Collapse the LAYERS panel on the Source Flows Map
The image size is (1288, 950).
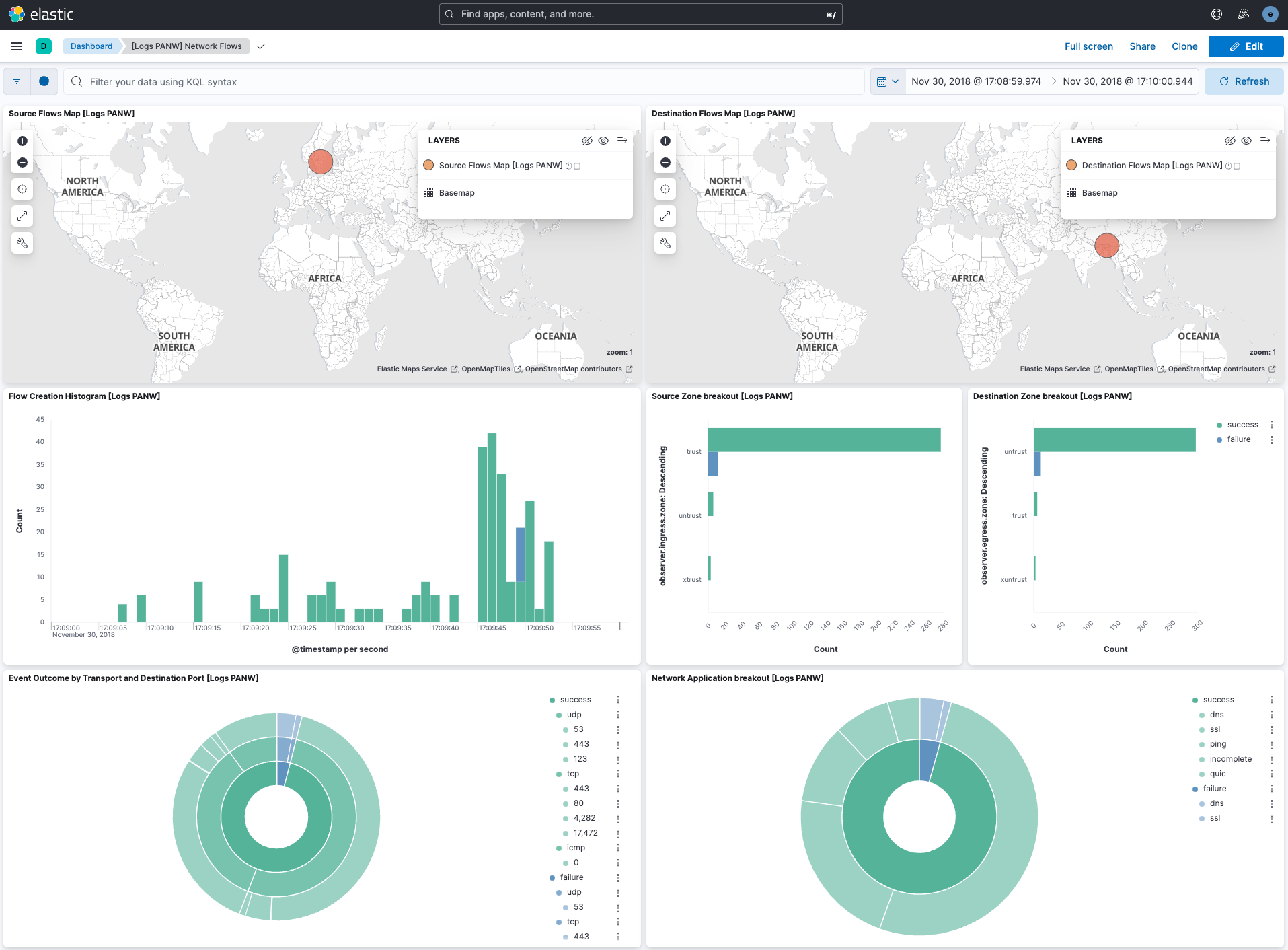(x=621, y=141)
